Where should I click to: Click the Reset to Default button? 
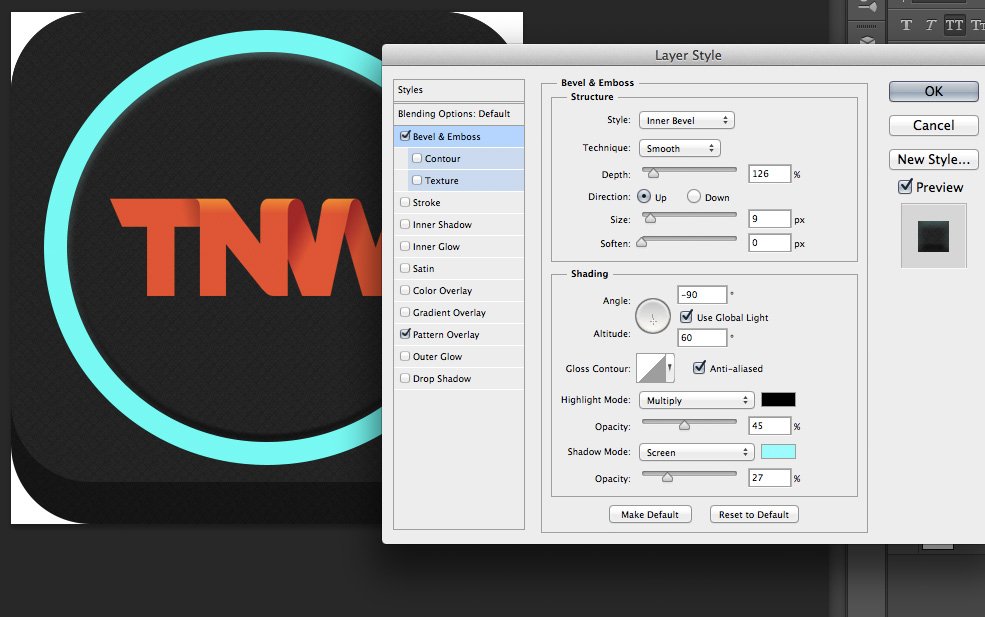[x=754, y=515]
